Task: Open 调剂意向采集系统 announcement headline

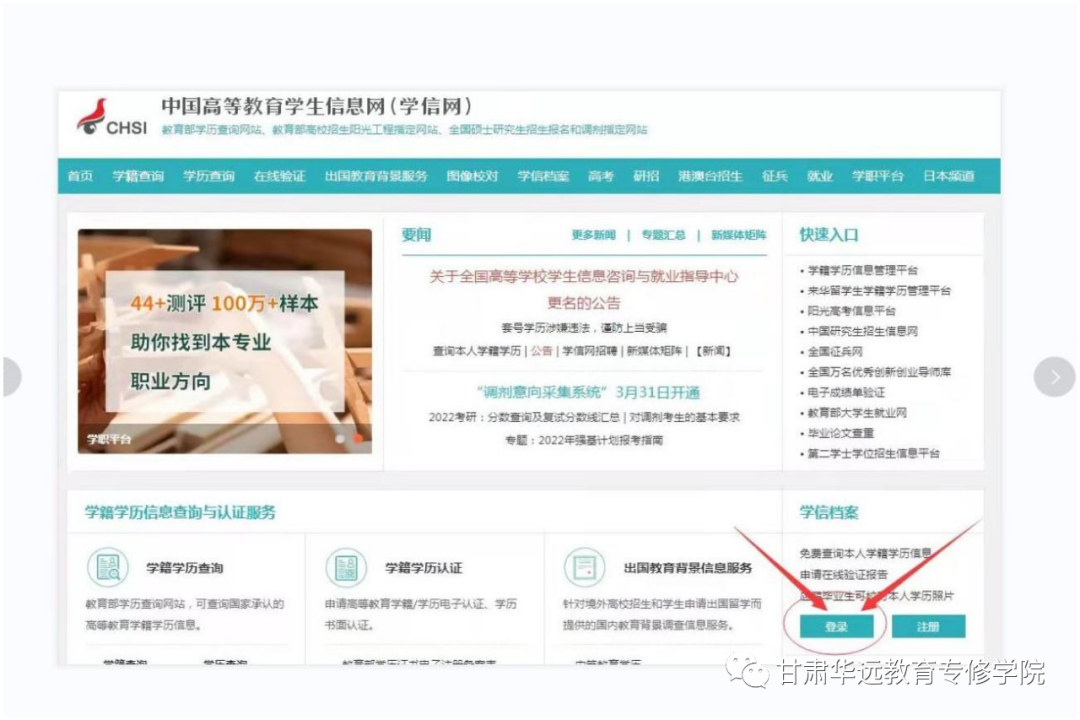Action: click(588, 392)
